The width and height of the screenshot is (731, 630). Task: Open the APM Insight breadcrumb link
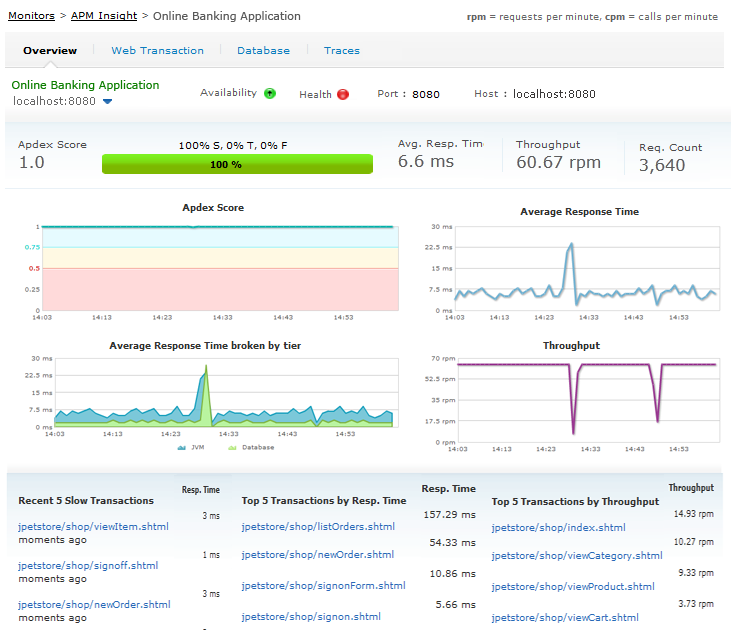(104, 16)
